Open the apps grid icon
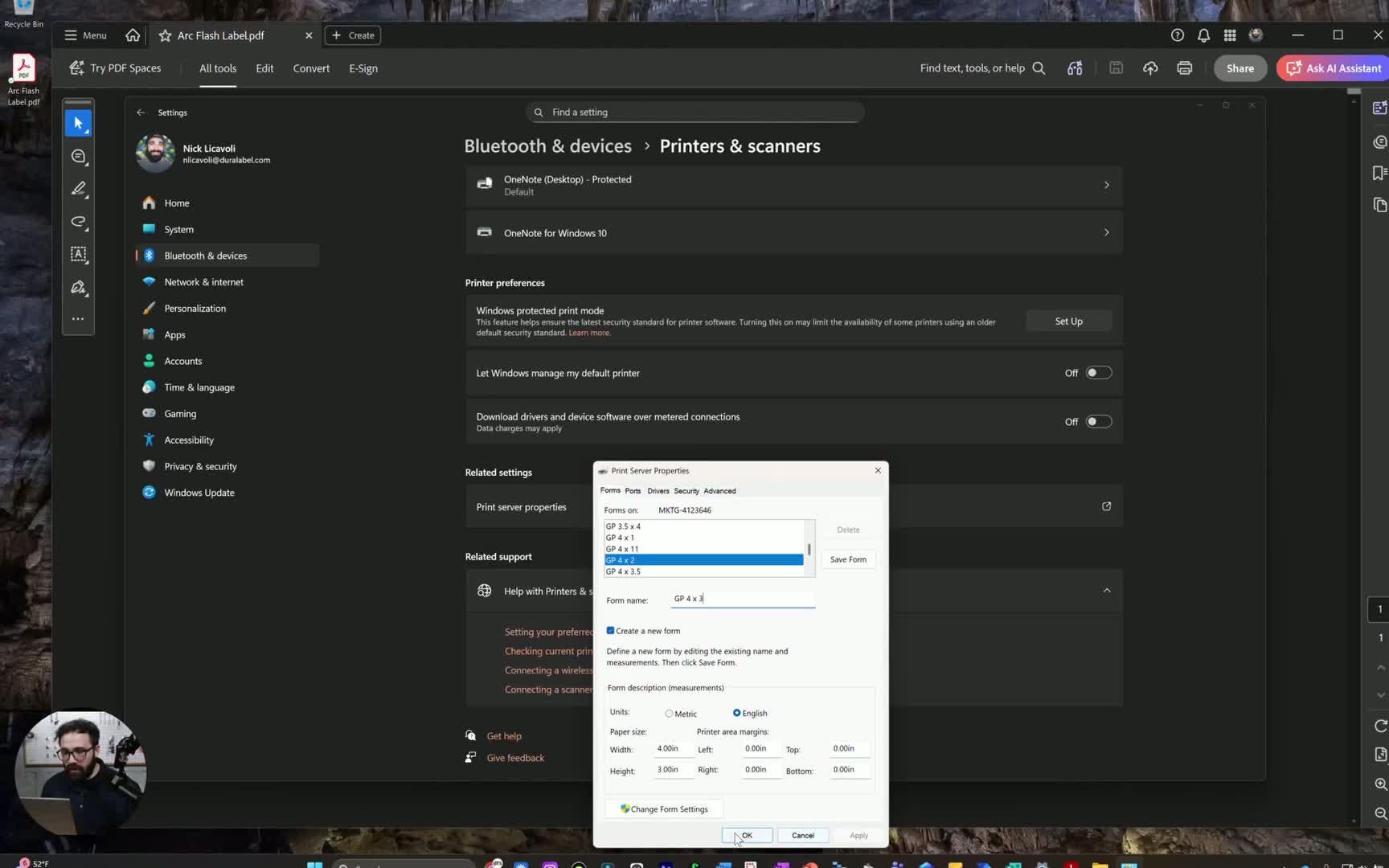 pos(1230,35)
